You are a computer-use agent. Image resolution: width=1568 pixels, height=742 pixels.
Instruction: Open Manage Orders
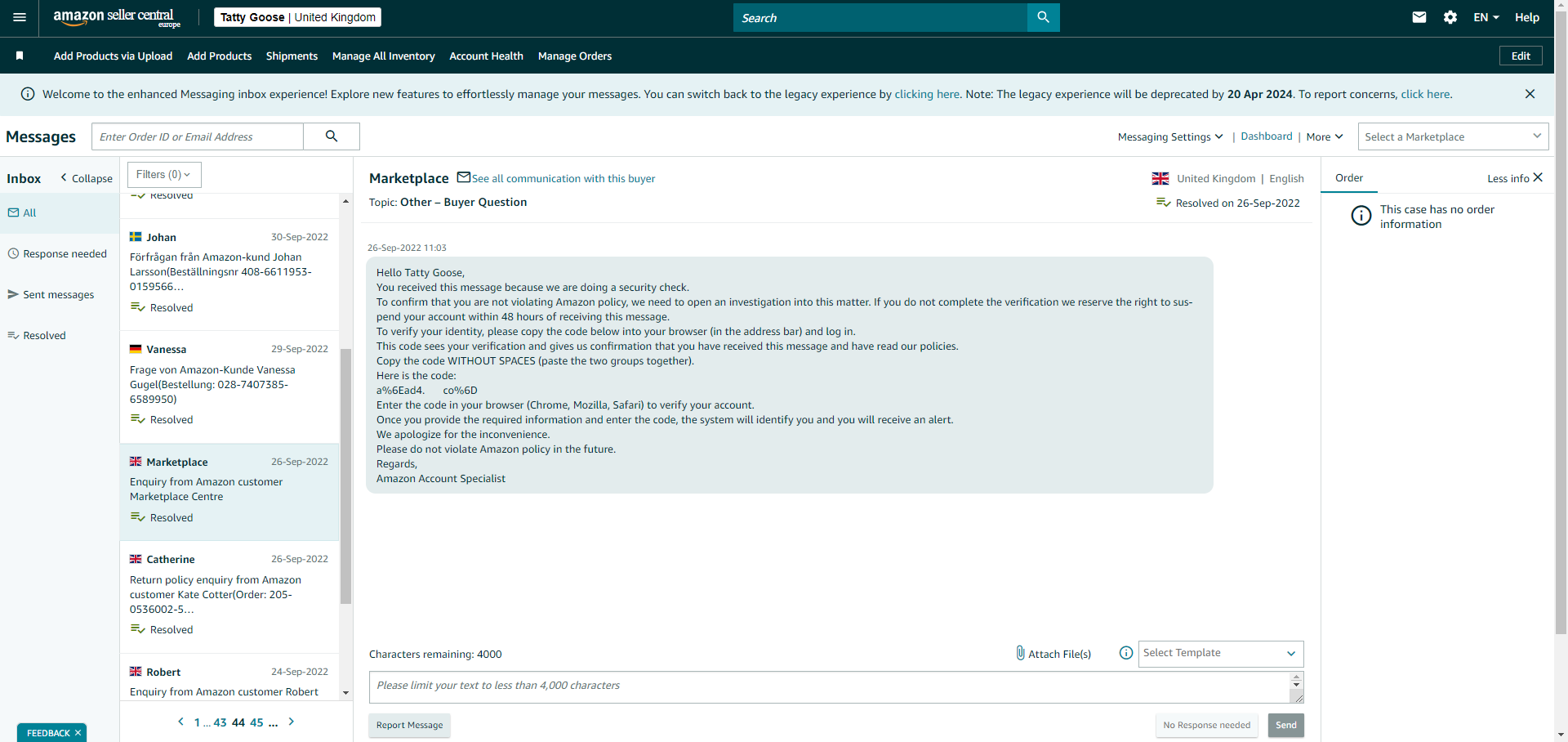click(575, 56)
